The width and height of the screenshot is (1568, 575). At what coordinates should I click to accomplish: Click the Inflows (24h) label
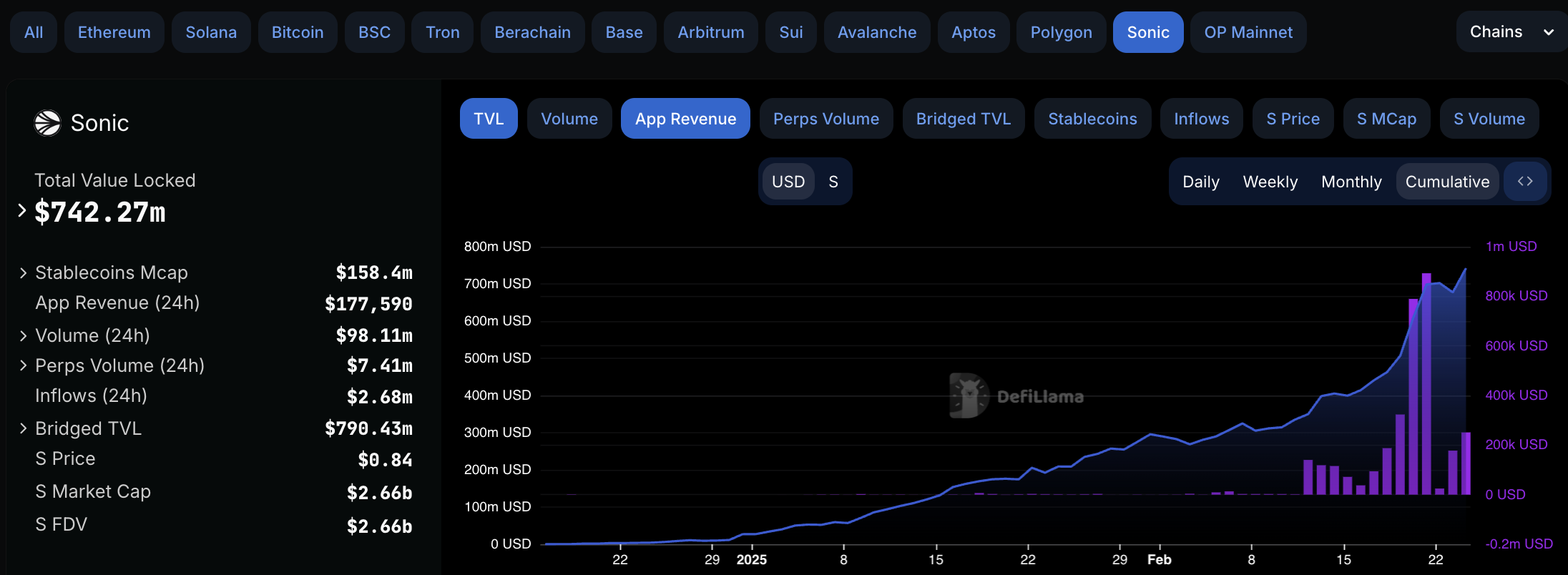(91, 395)
